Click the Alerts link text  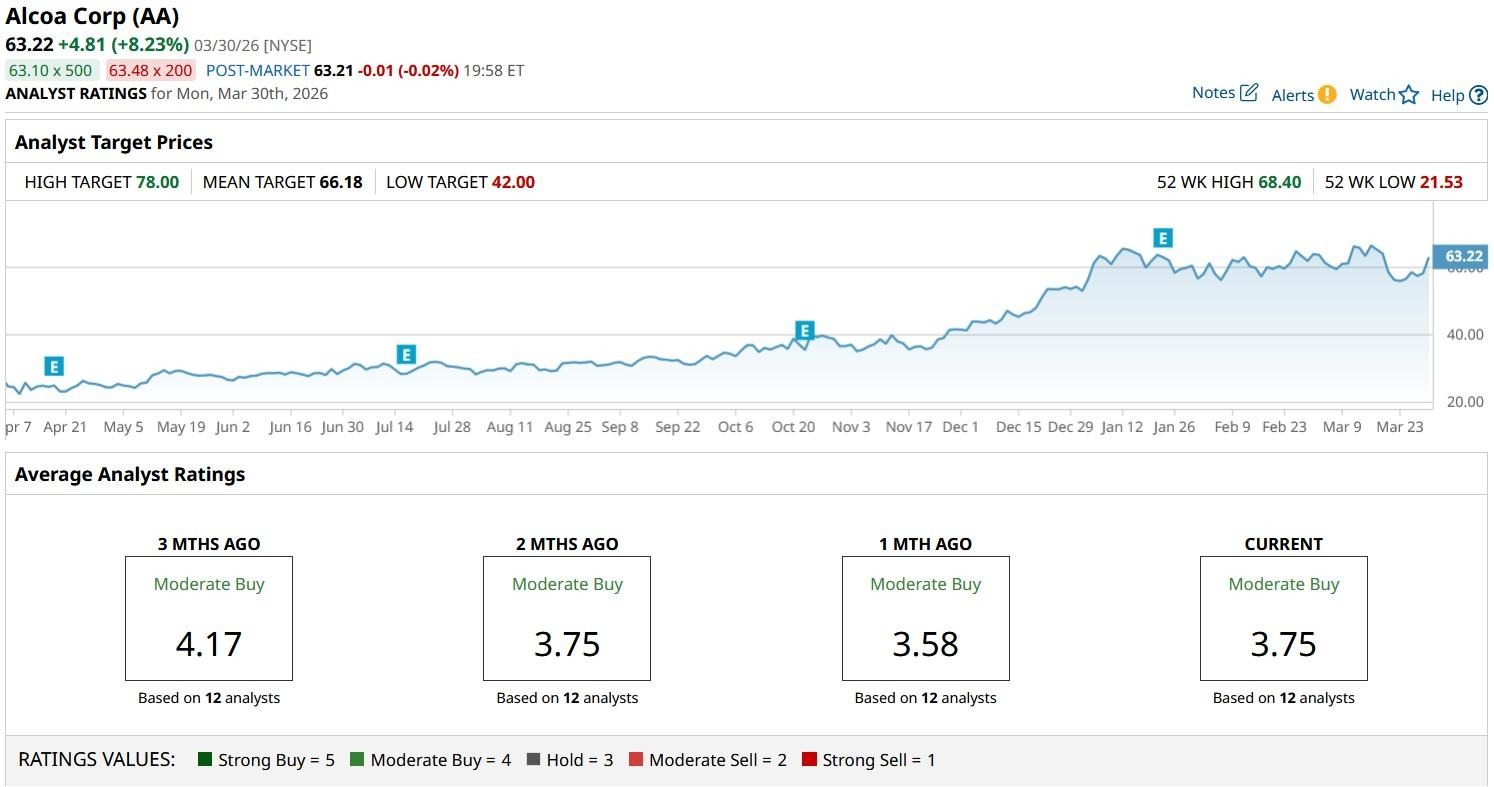point(1292,95)
